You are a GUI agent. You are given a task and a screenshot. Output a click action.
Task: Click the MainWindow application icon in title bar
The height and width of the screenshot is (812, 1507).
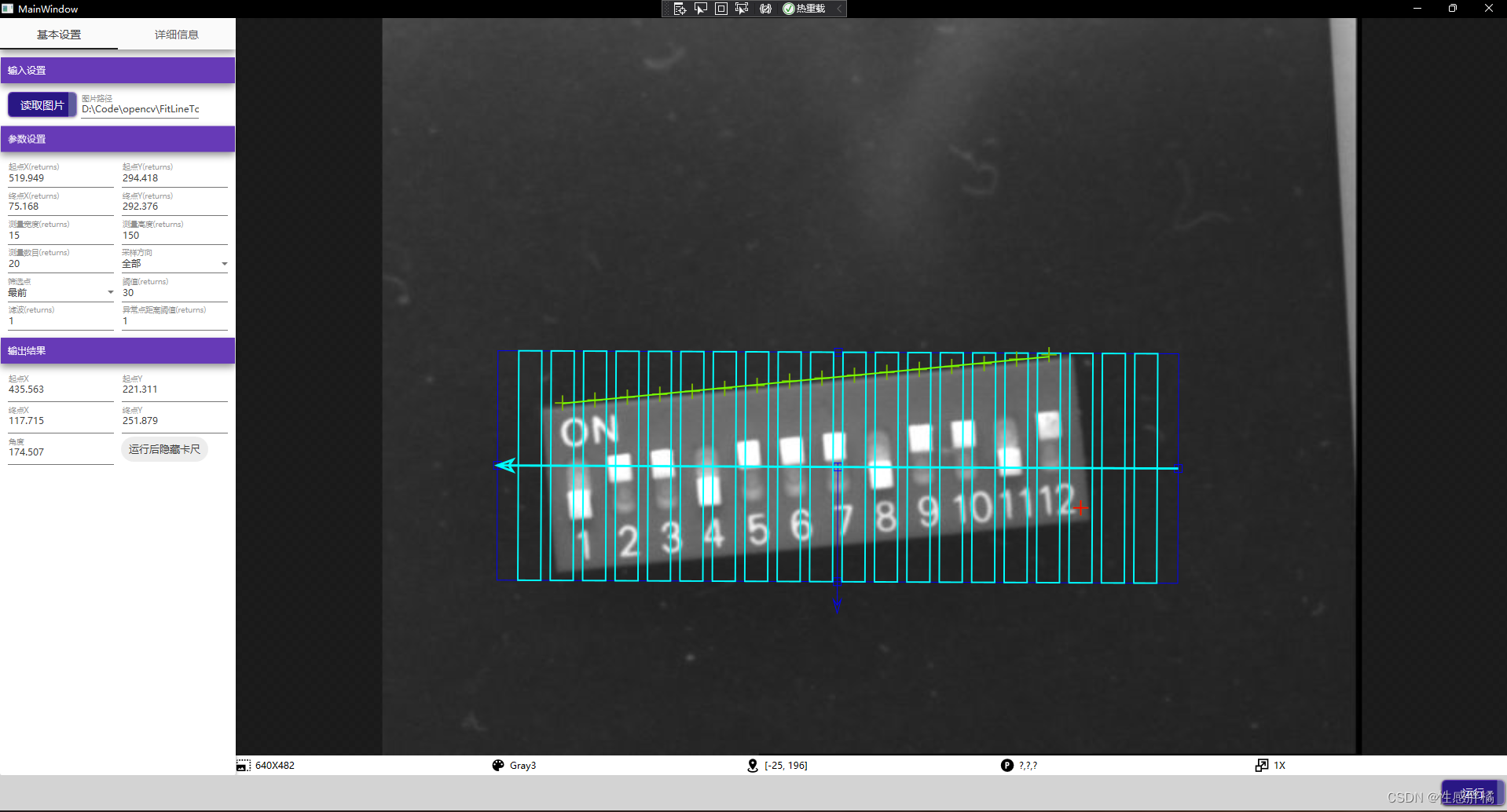(8, 9)
